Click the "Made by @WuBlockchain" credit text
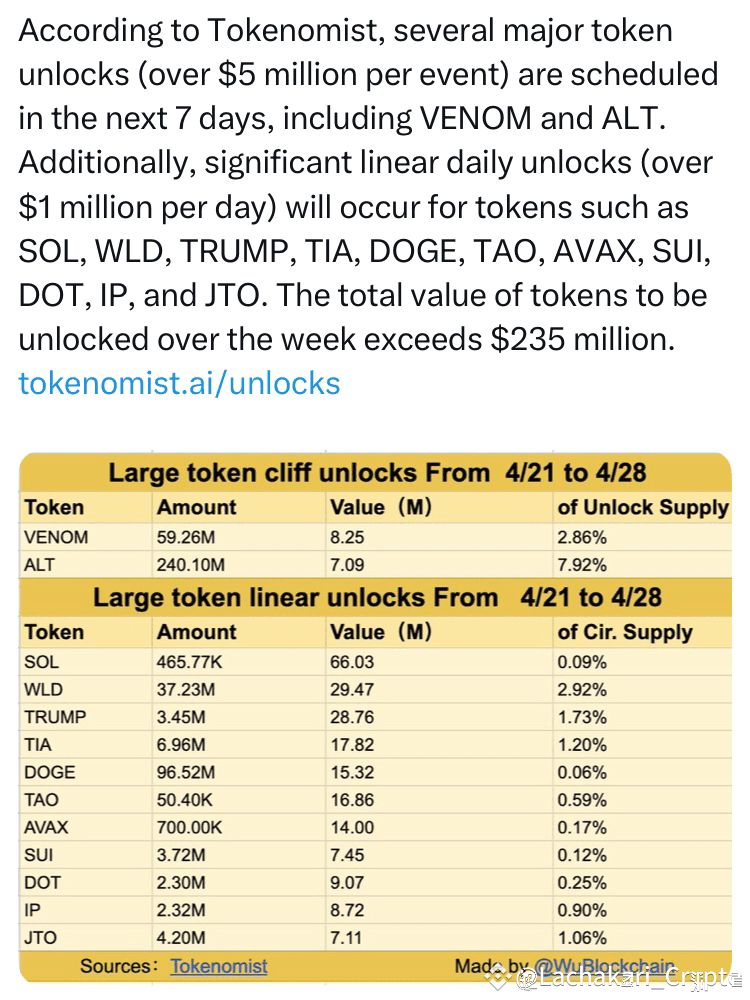 (x=564, y=965)
